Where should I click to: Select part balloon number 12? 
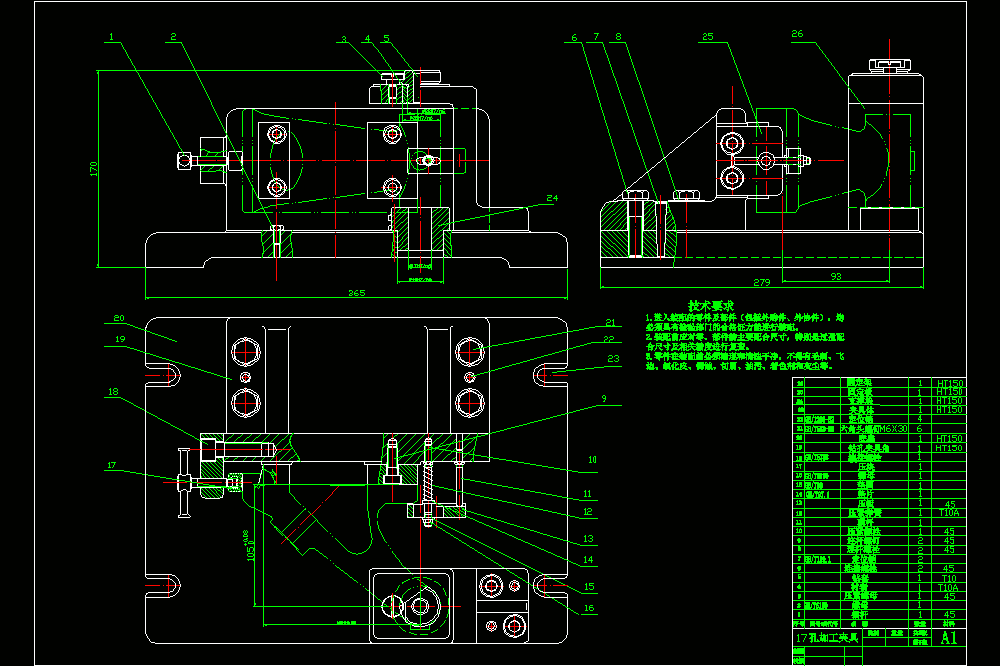coord(587,512)
